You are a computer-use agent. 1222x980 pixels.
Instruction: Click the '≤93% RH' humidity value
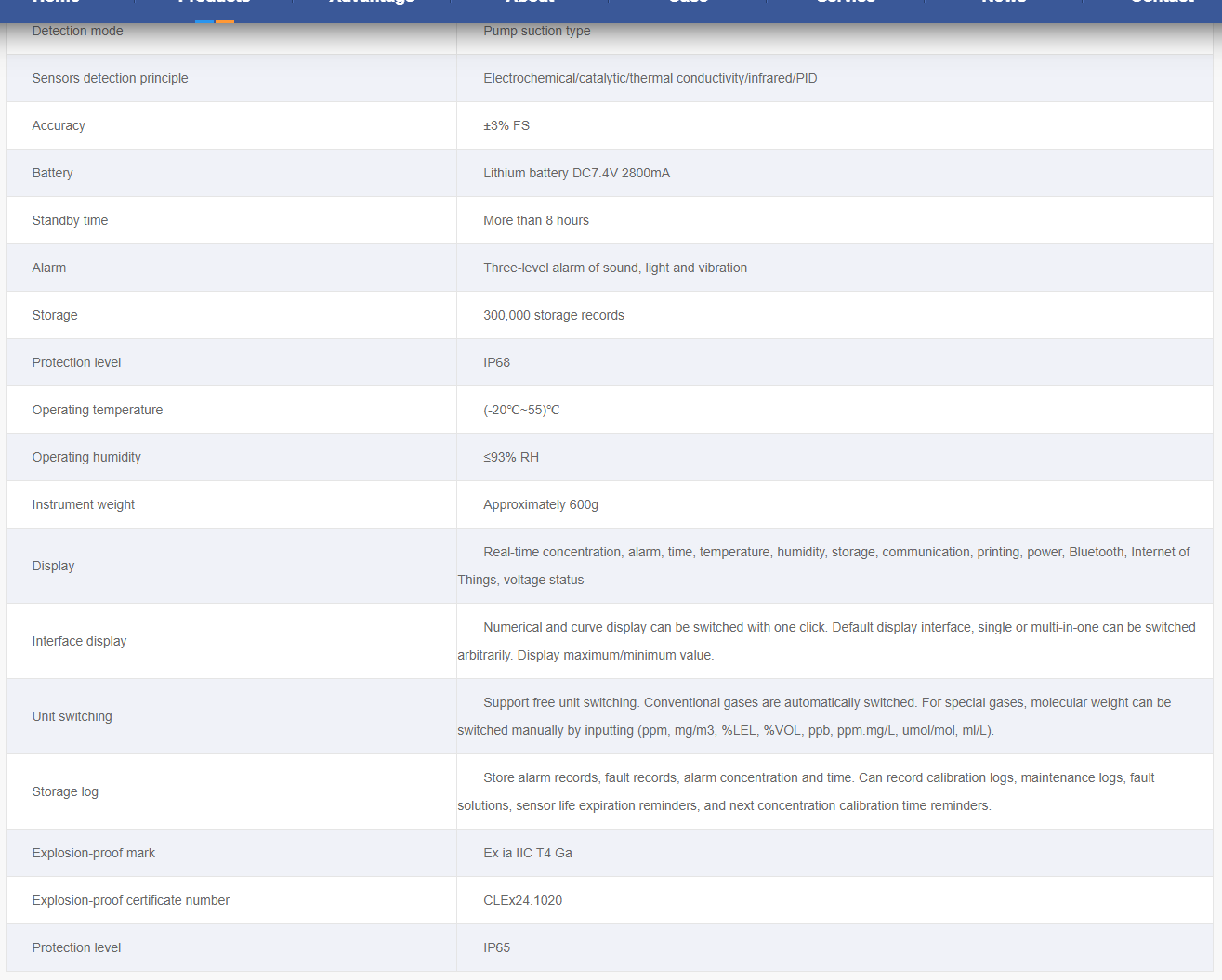(x=511, y=457)
